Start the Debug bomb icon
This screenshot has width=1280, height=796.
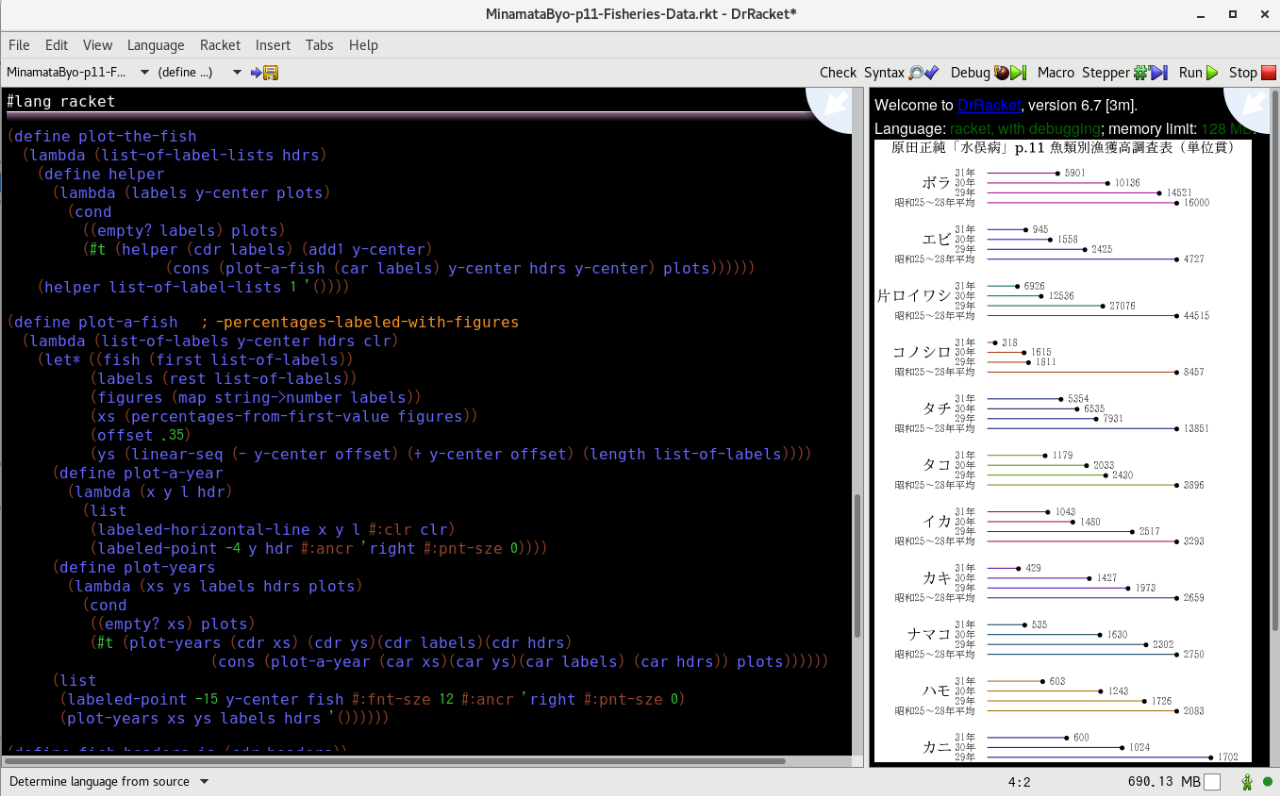(1003, 72)
